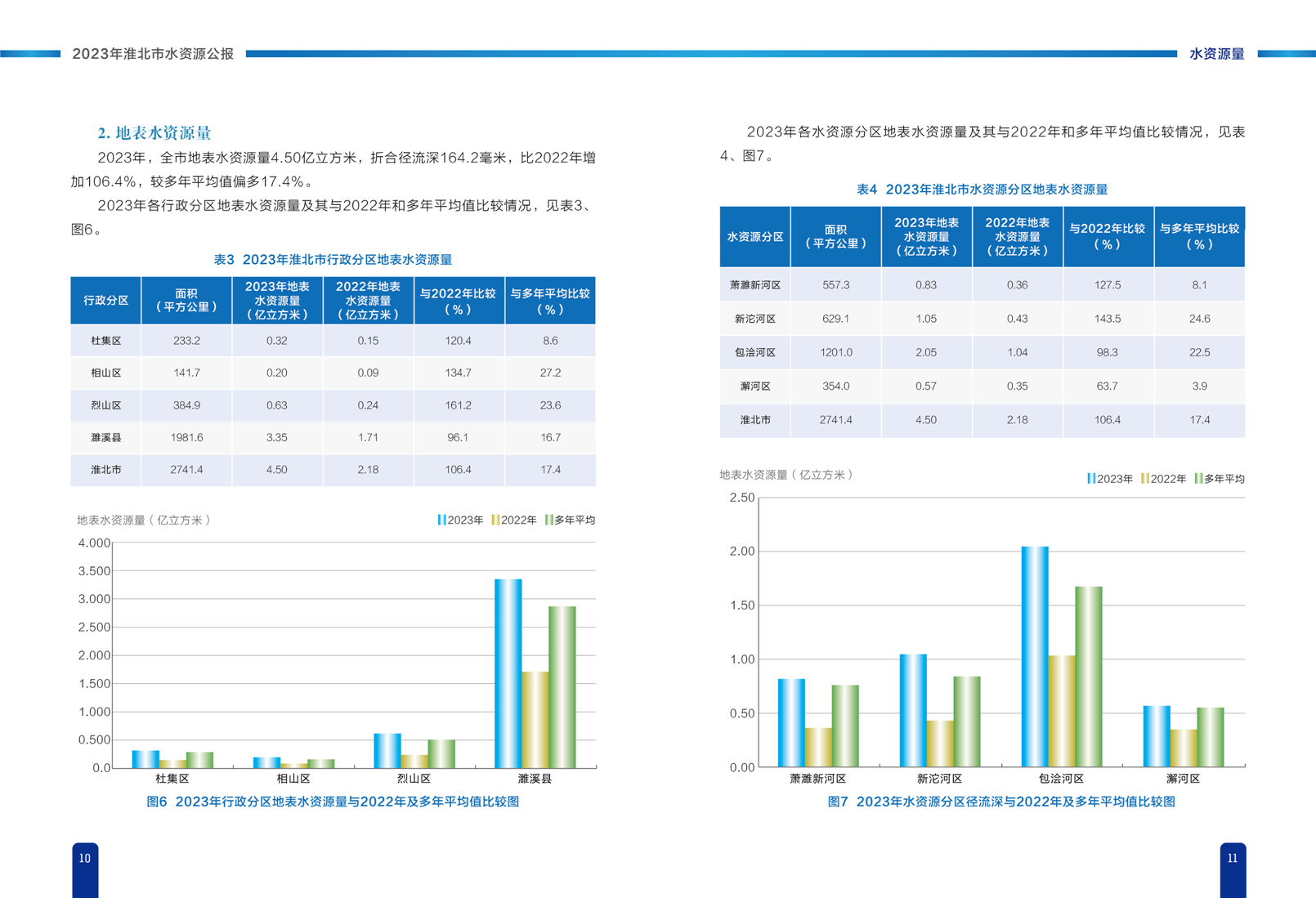Click the cell value '120.4'

point(459,341)
